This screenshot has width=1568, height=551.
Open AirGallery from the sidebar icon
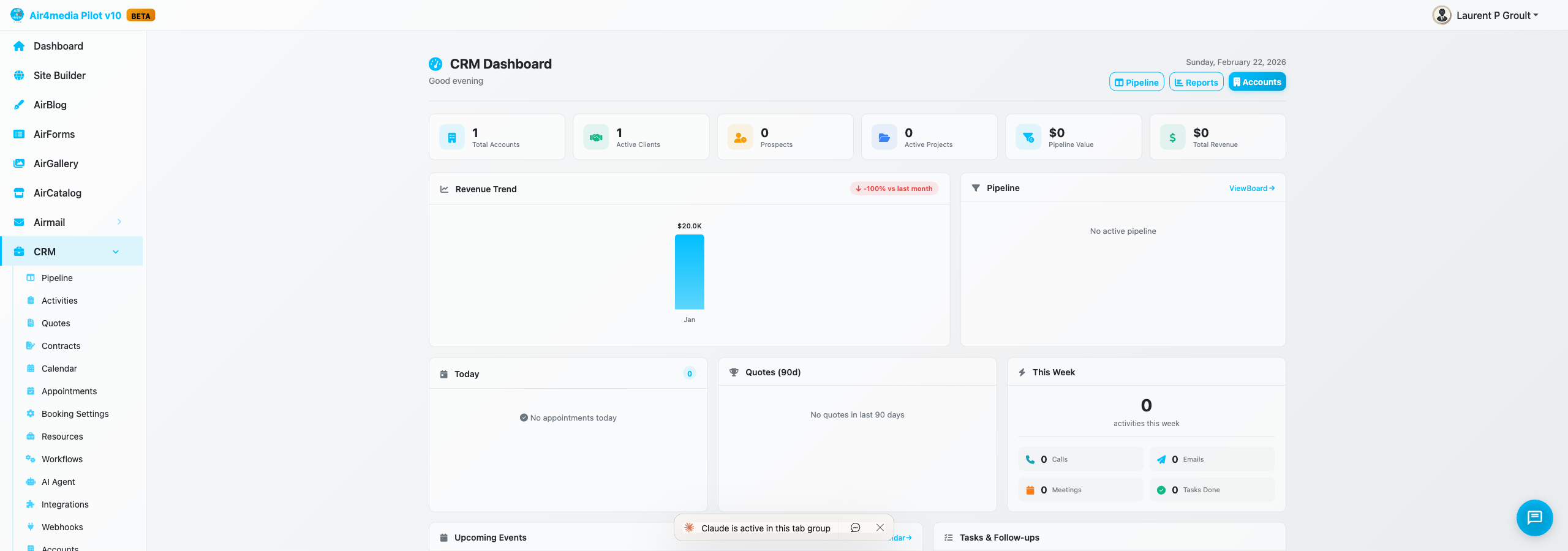[x=18, y=163]
